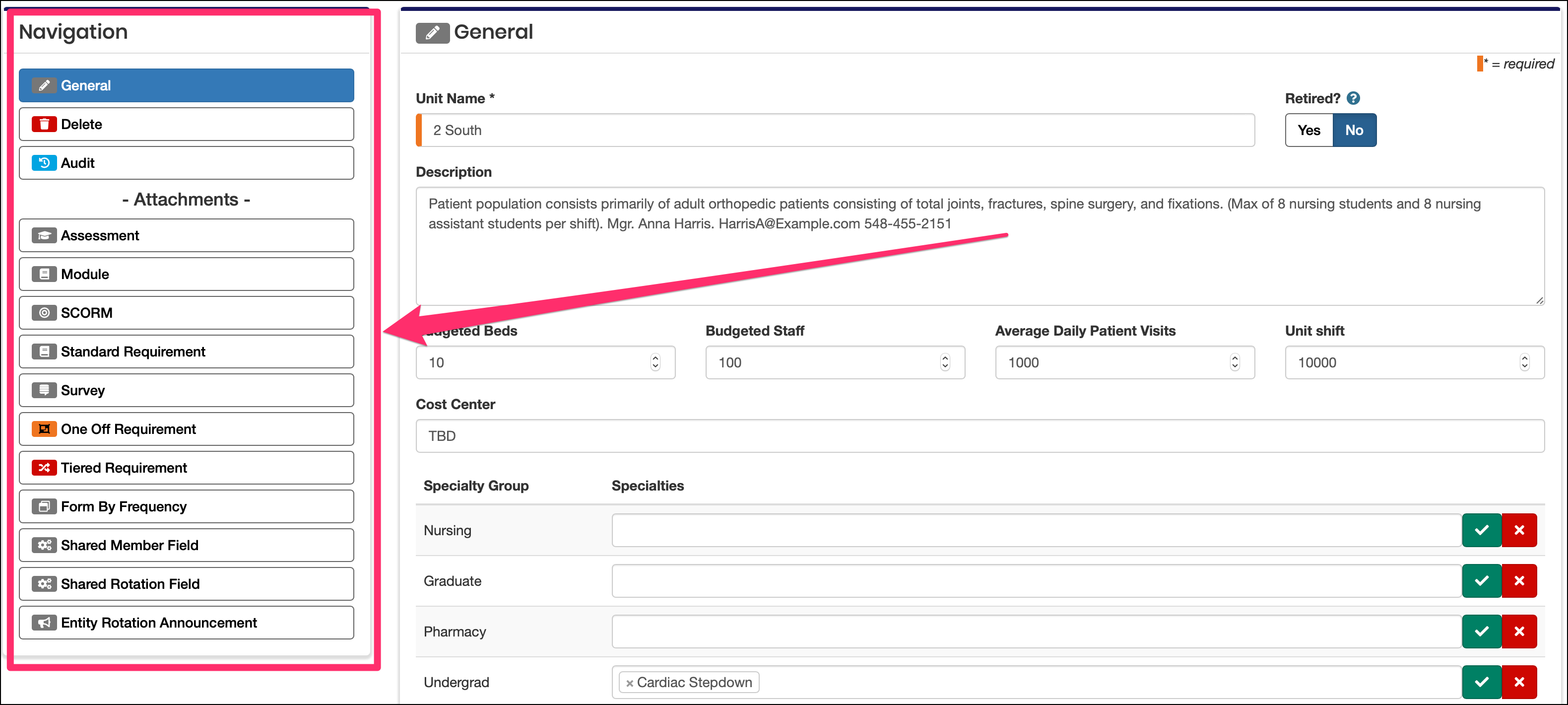
Task: Confirm Nursing specialties with green checkmark
Action: click(x=1481, y=530)
